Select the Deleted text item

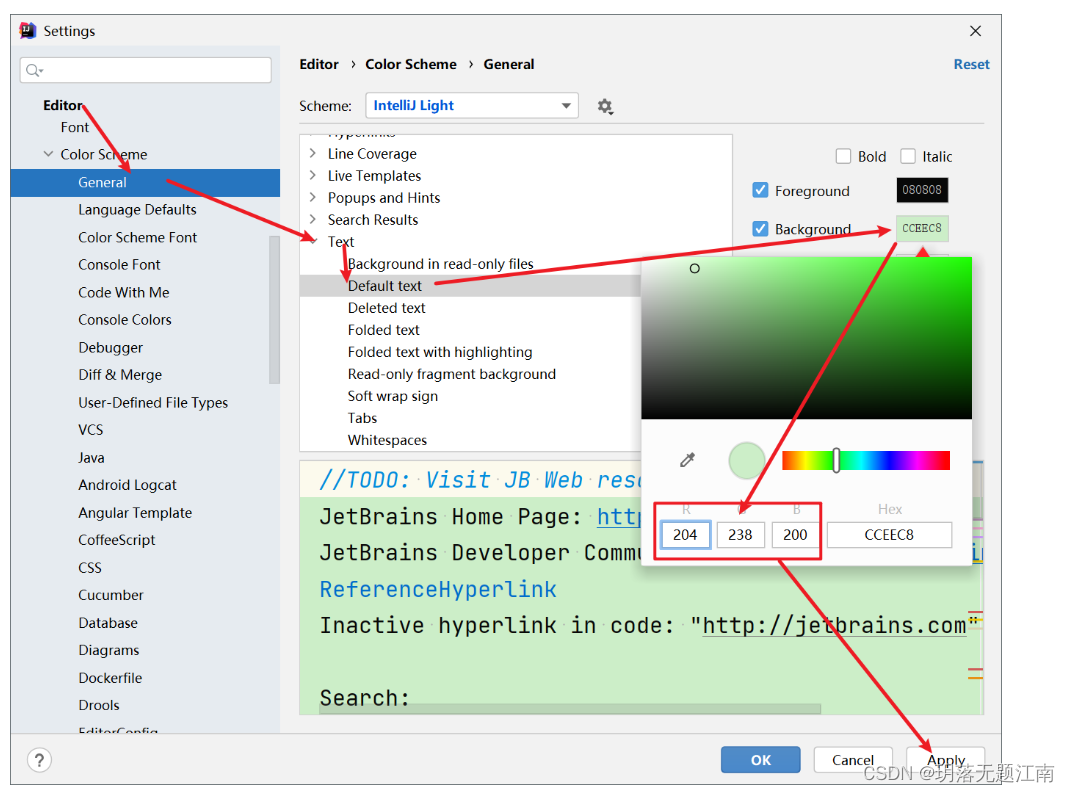click(x=386, y=308)
